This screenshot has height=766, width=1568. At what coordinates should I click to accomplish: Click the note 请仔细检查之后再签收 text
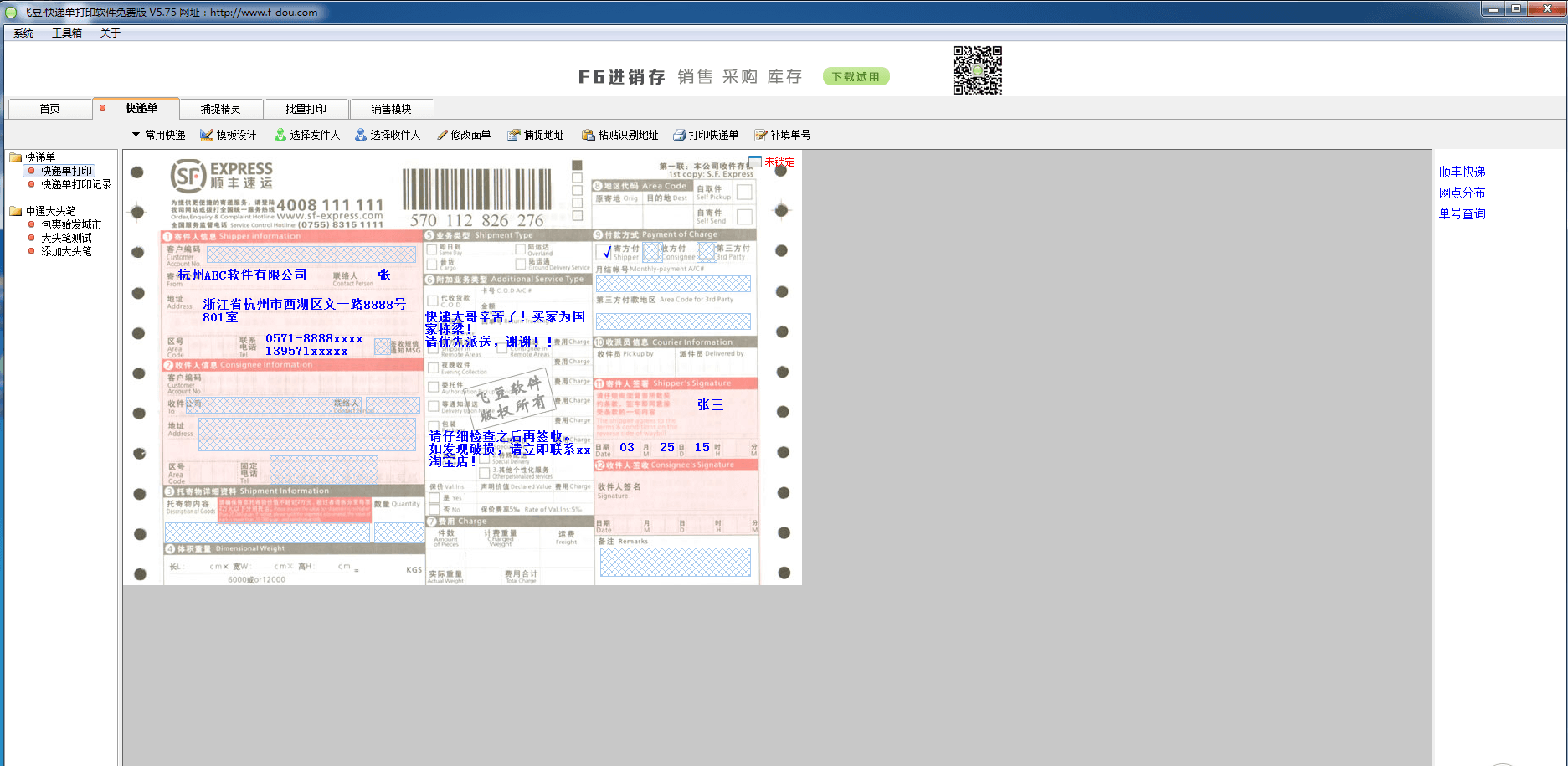pos(510,449)
